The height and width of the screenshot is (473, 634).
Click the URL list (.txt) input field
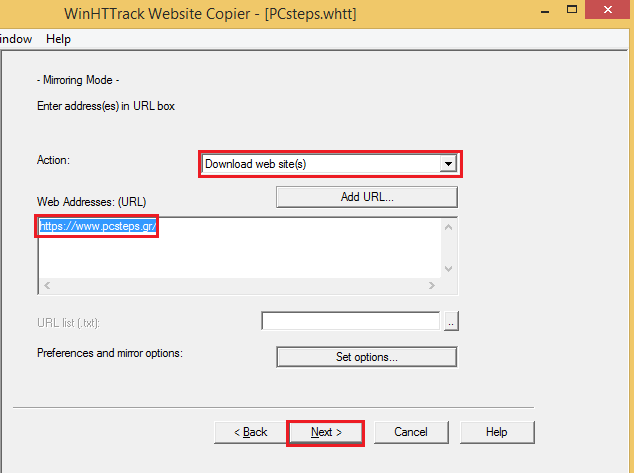(x=351, y=321)
